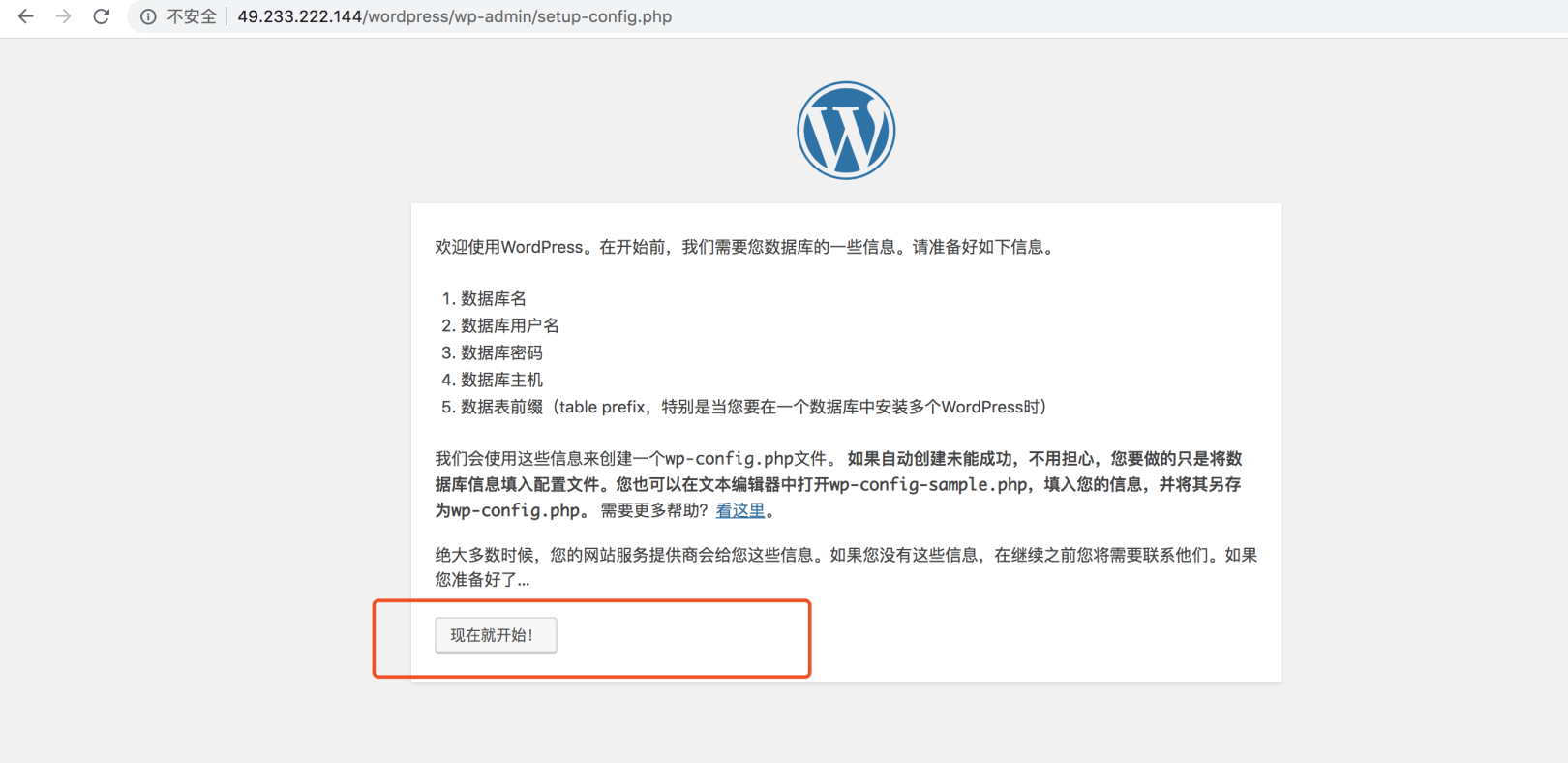
Task: Click list item 数据库用户名
Action: pyautogui.click(x=510, y=325)
